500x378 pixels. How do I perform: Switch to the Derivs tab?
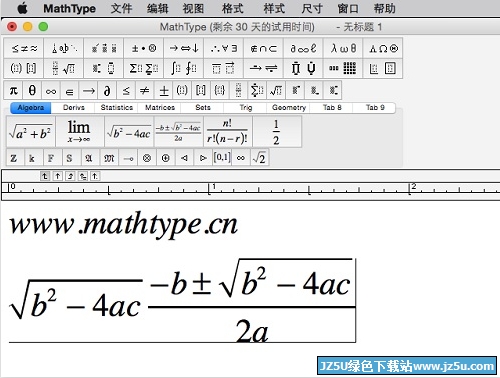[74, 107]
